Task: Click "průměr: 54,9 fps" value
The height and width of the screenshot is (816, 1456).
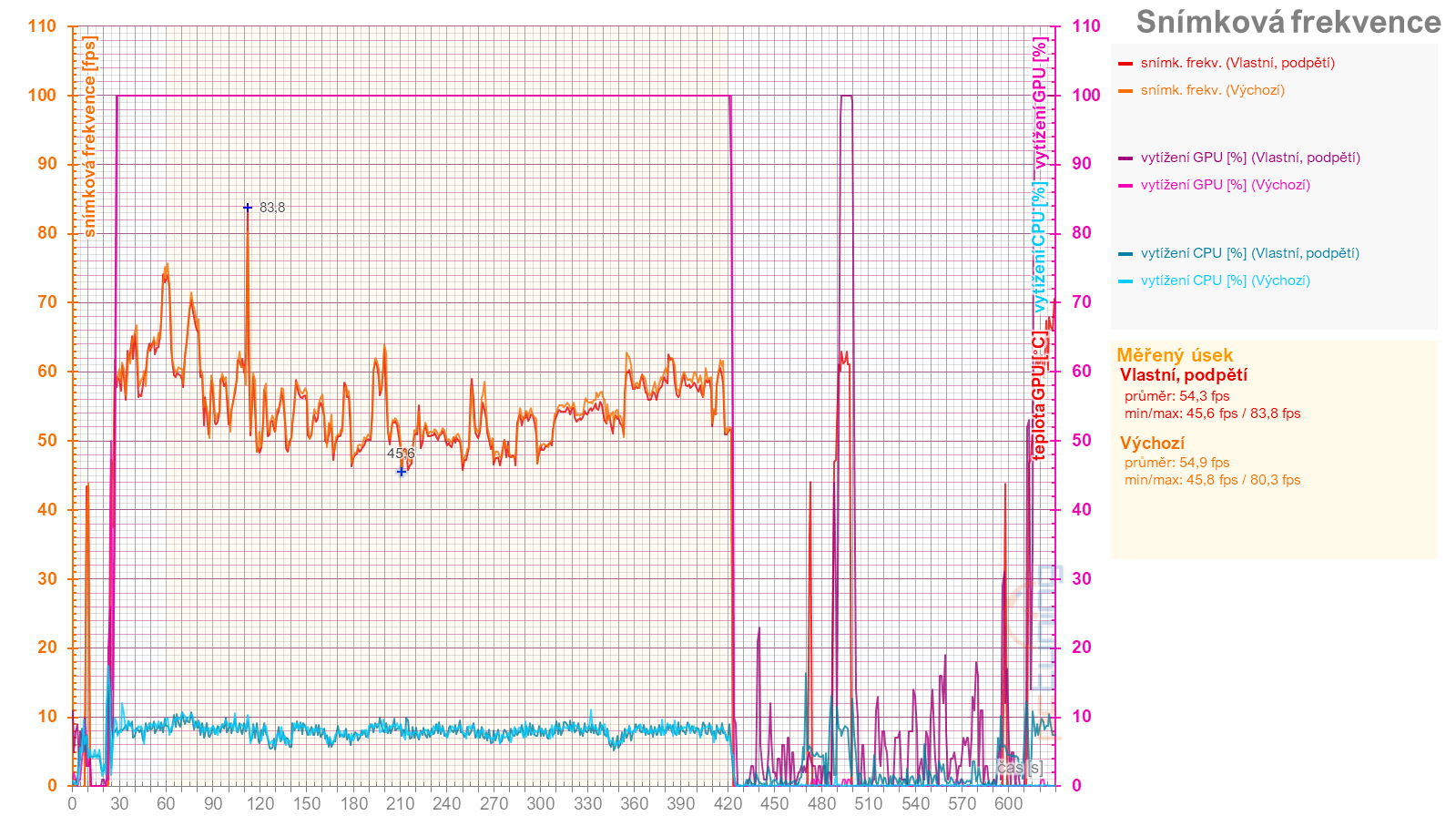Action: pyautogui.click(x=1176, y=463)
